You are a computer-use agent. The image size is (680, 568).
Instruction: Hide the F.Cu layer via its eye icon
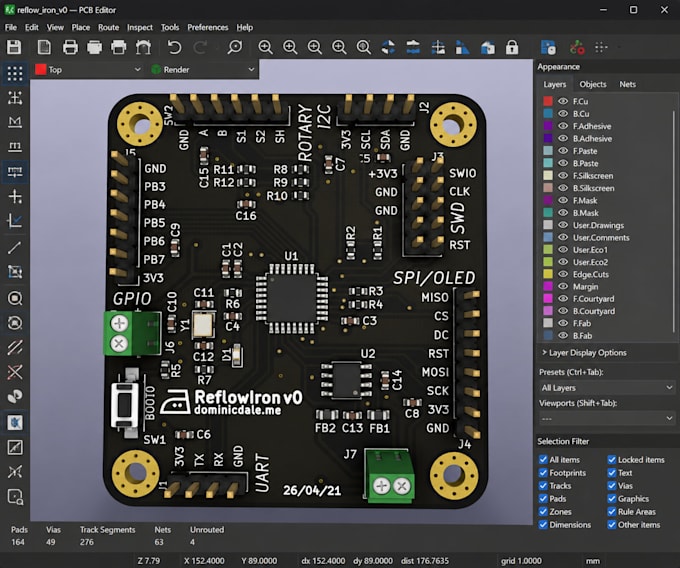[x=563, y=101]
